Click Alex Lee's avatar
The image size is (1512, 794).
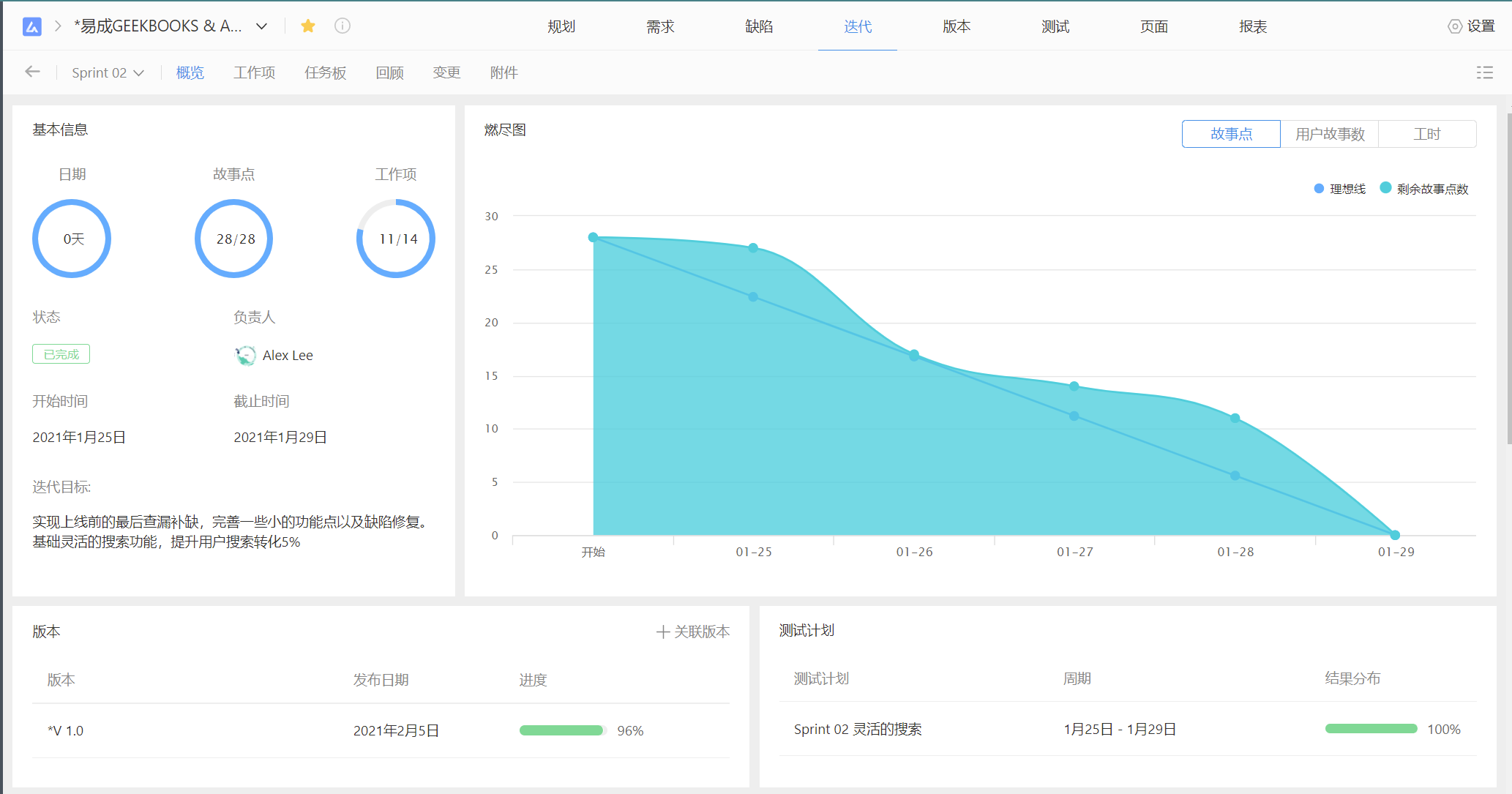point(245,356)
